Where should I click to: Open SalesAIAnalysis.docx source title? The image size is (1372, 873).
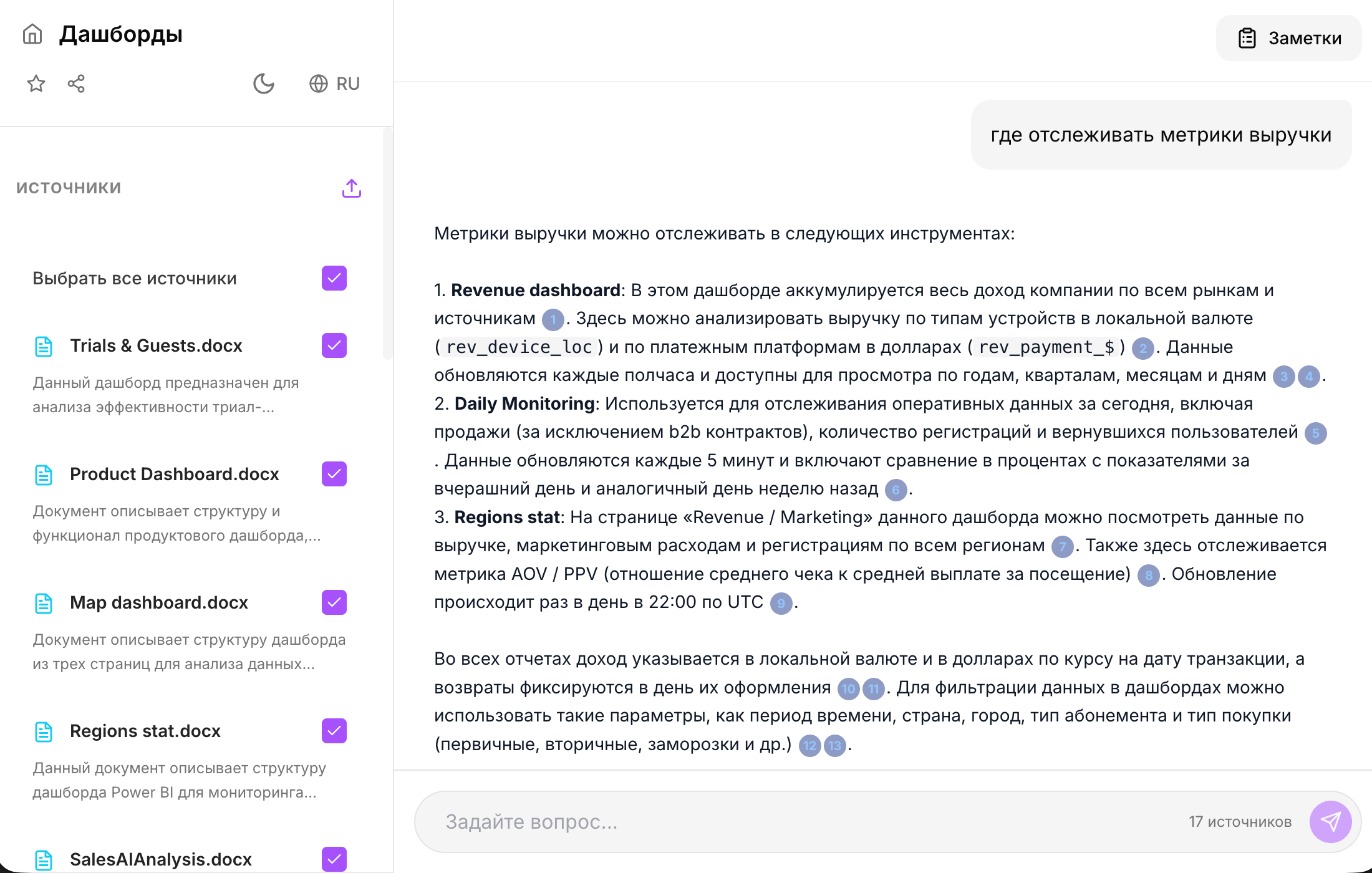[161, 859]
